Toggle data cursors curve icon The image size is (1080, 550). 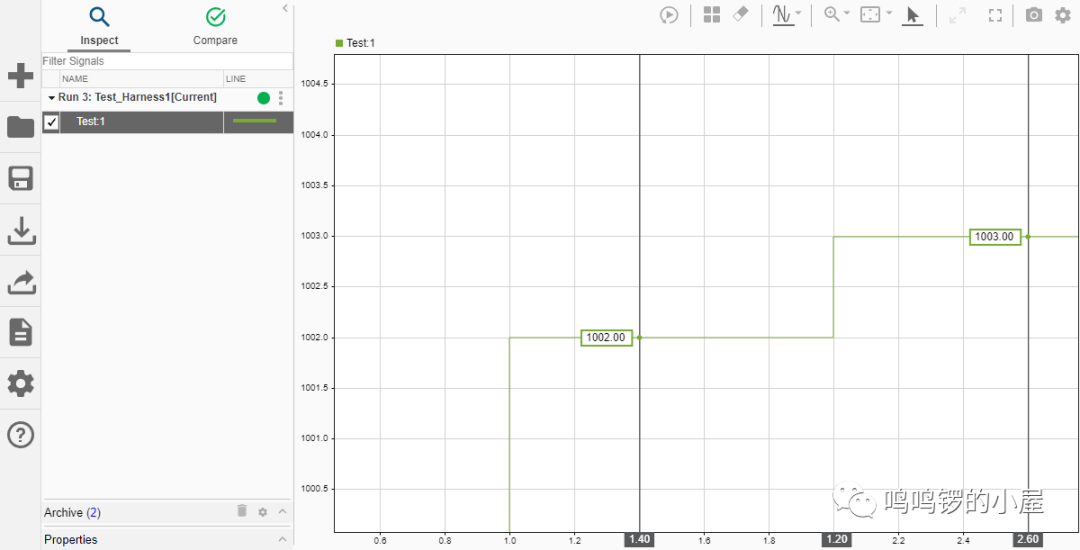[782, 15]
